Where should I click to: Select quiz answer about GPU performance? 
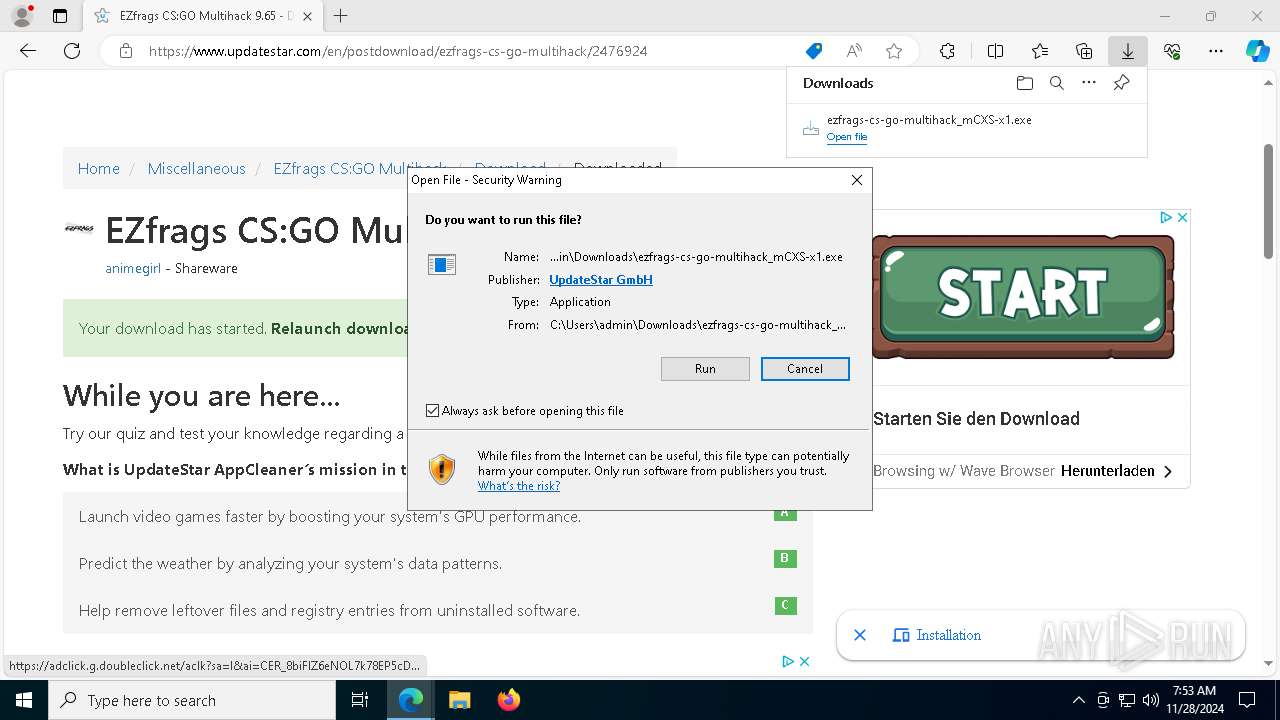coord(330,517)
